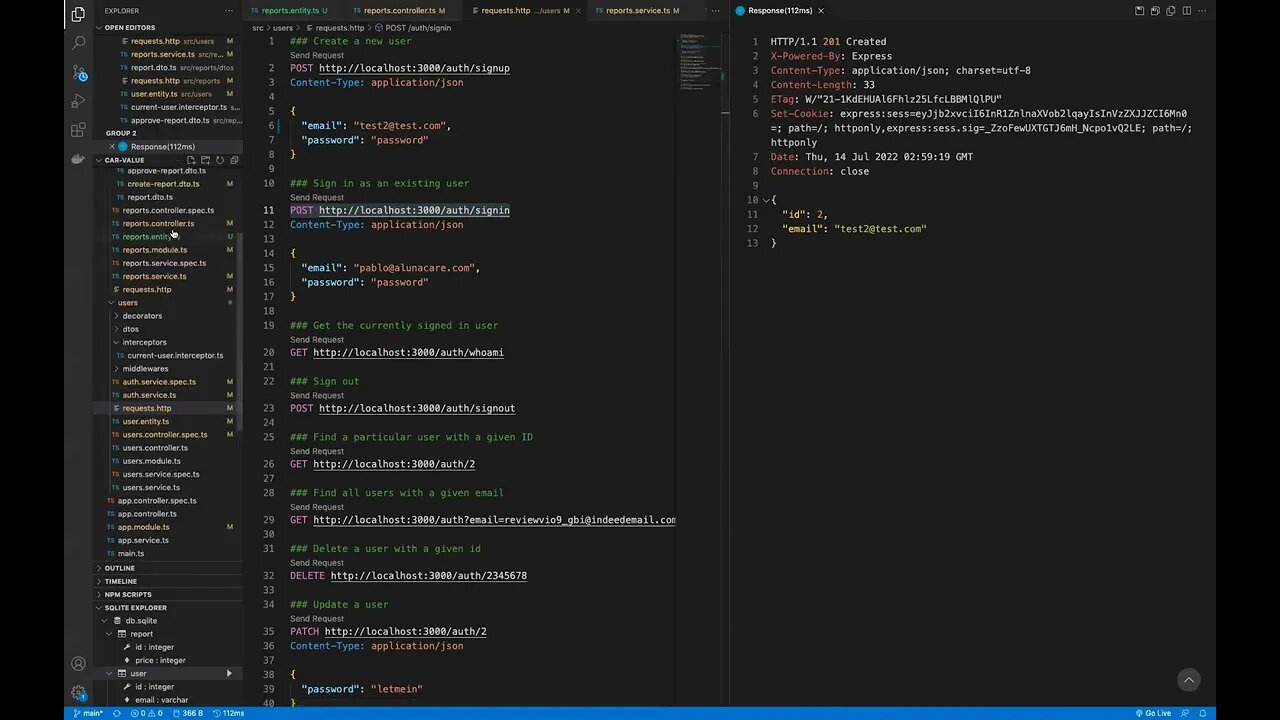Open Explorer panel More Actions ellipsis

pyautogui.click(x=229, y=11)
